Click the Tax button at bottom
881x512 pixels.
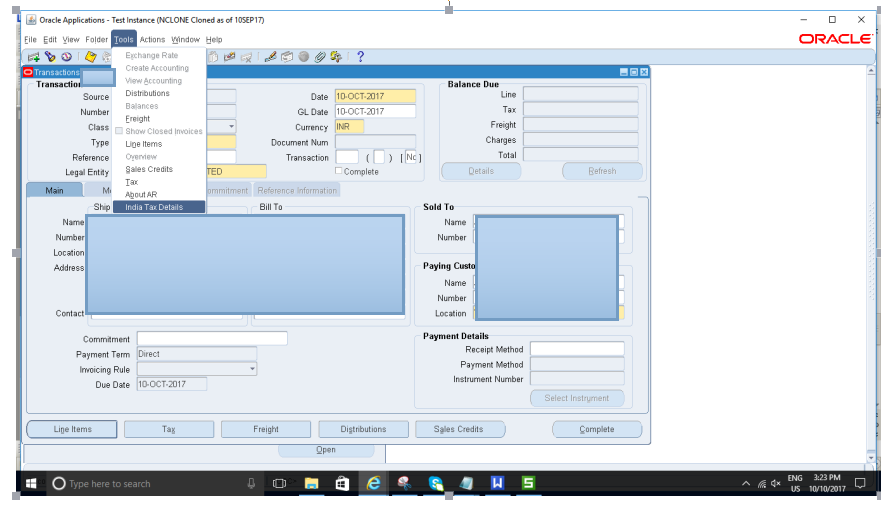[169, 429]
